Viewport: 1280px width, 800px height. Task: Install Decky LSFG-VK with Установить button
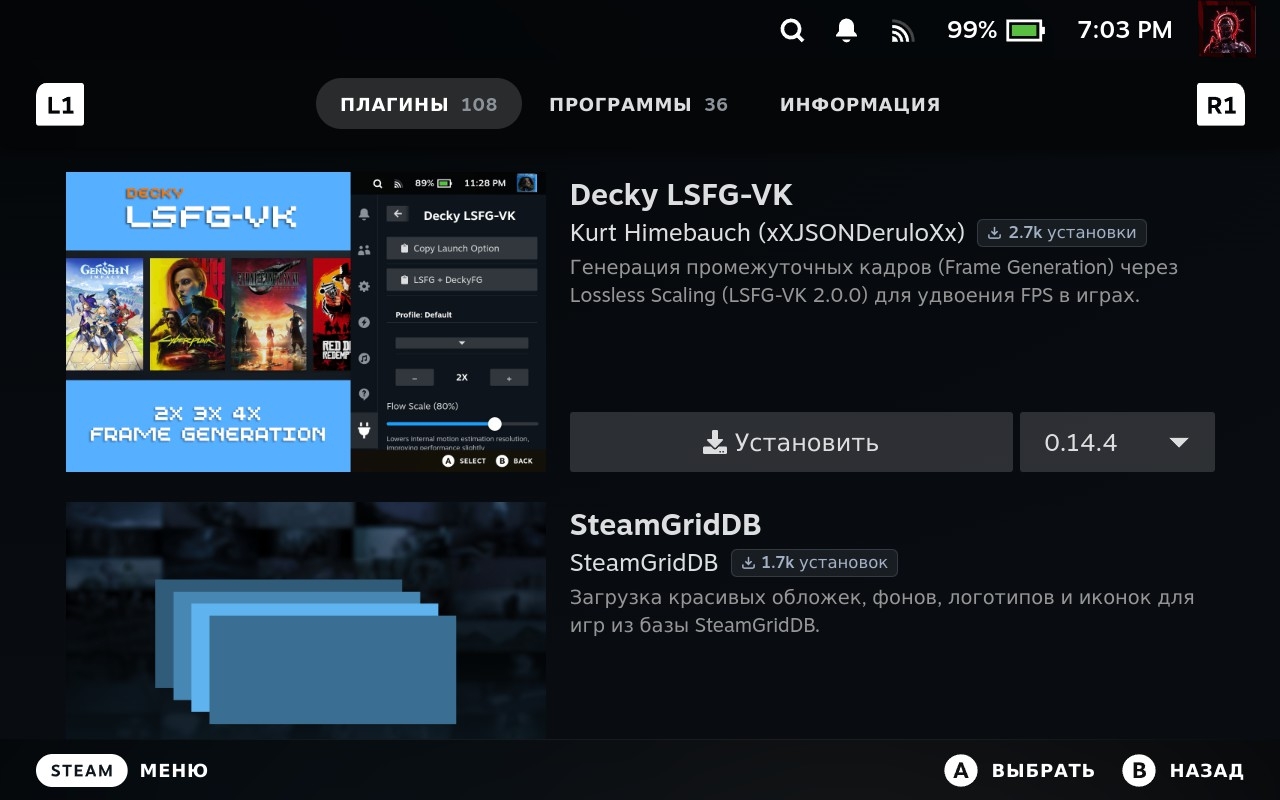[x=791, y=442]
